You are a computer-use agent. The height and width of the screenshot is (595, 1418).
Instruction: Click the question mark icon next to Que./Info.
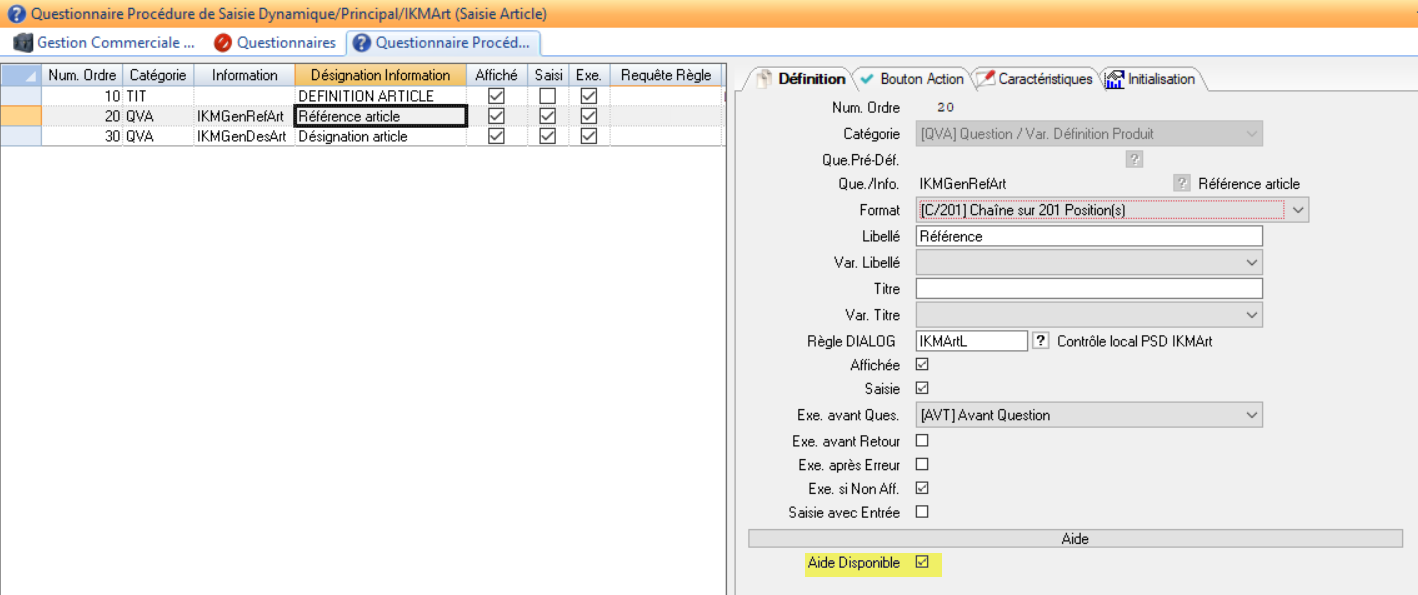pos(1182,183)
